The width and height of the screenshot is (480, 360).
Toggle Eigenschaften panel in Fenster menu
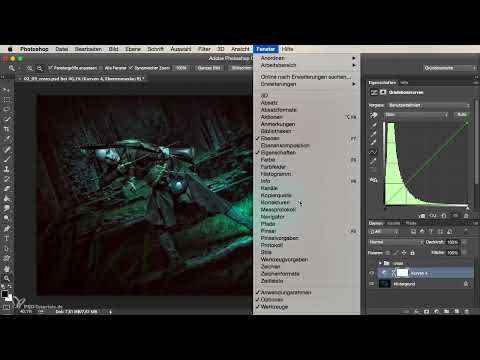pyautogui.click(x=306, y=152)
